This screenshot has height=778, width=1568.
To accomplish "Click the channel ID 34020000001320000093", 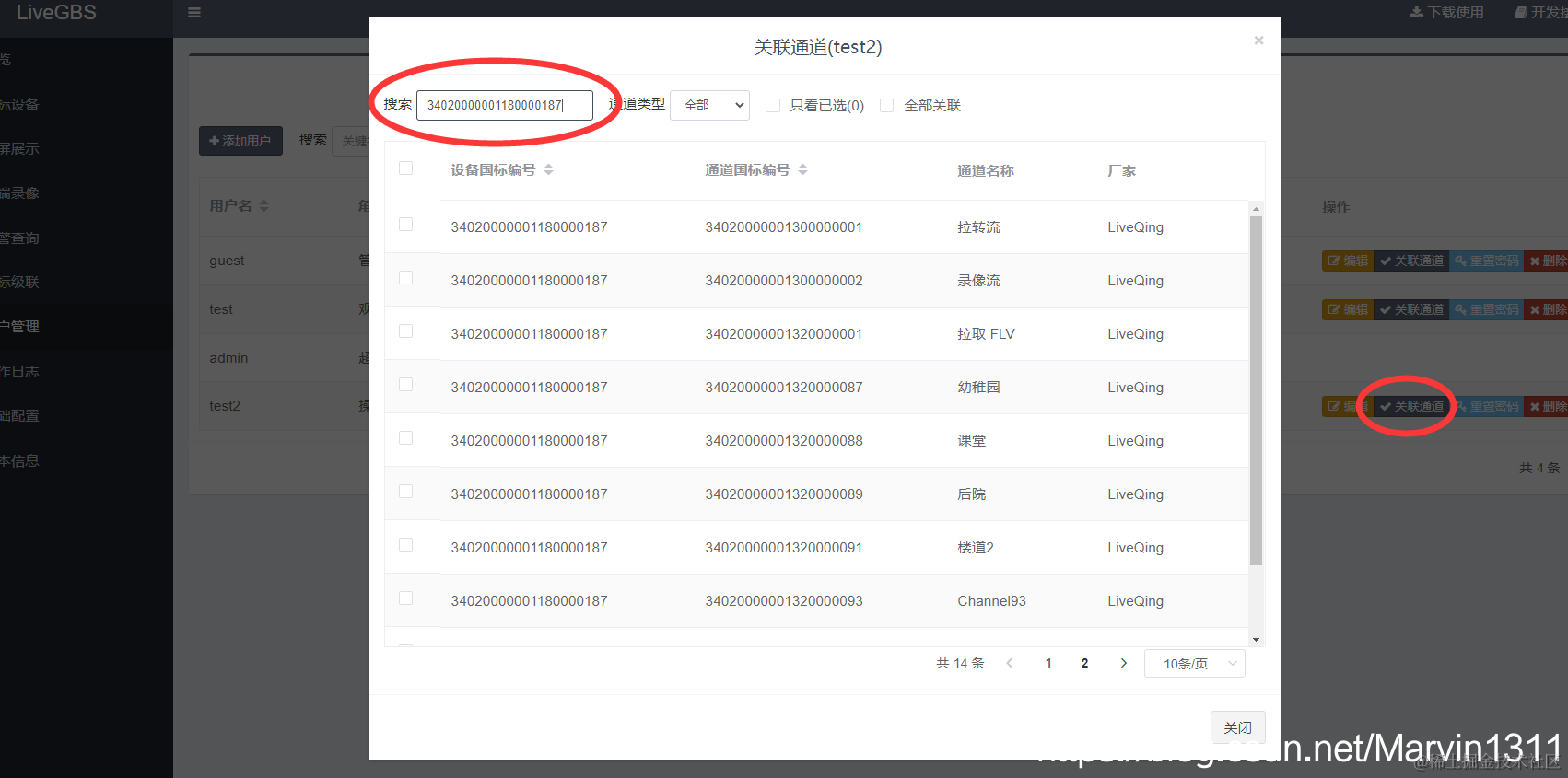I will [784, 601].
